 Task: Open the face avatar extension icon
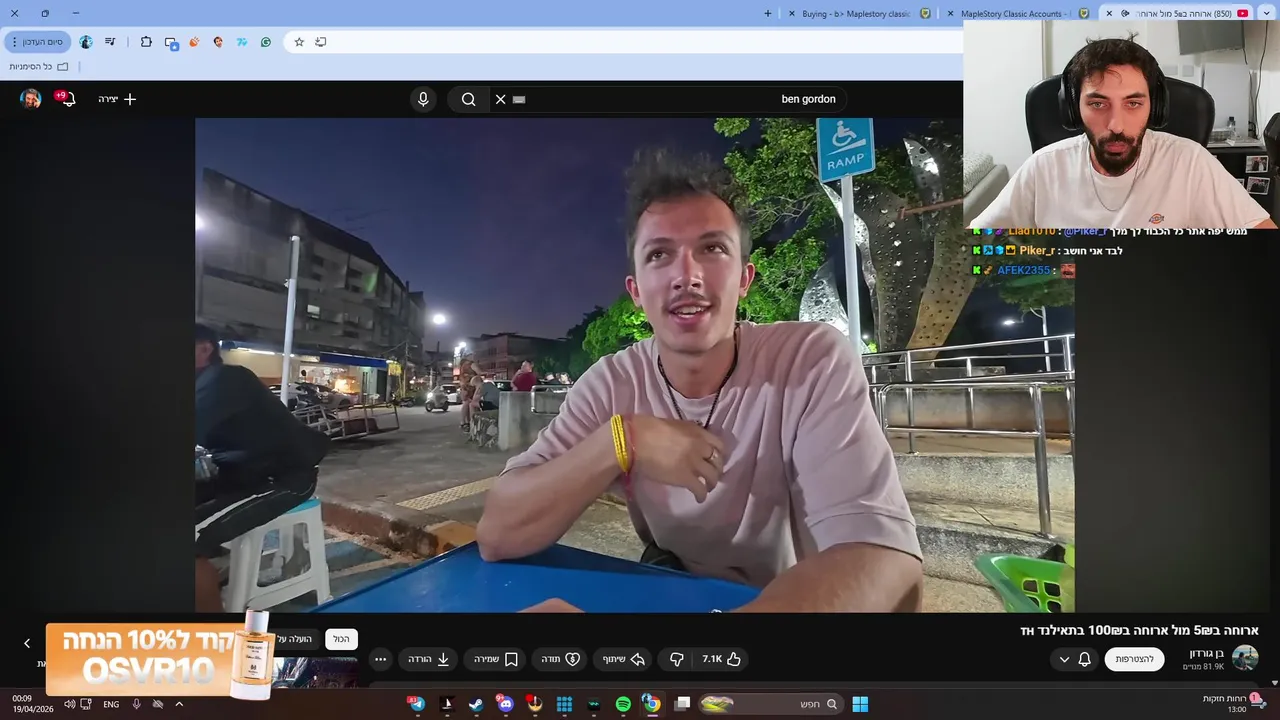click(x=218, y=42)
